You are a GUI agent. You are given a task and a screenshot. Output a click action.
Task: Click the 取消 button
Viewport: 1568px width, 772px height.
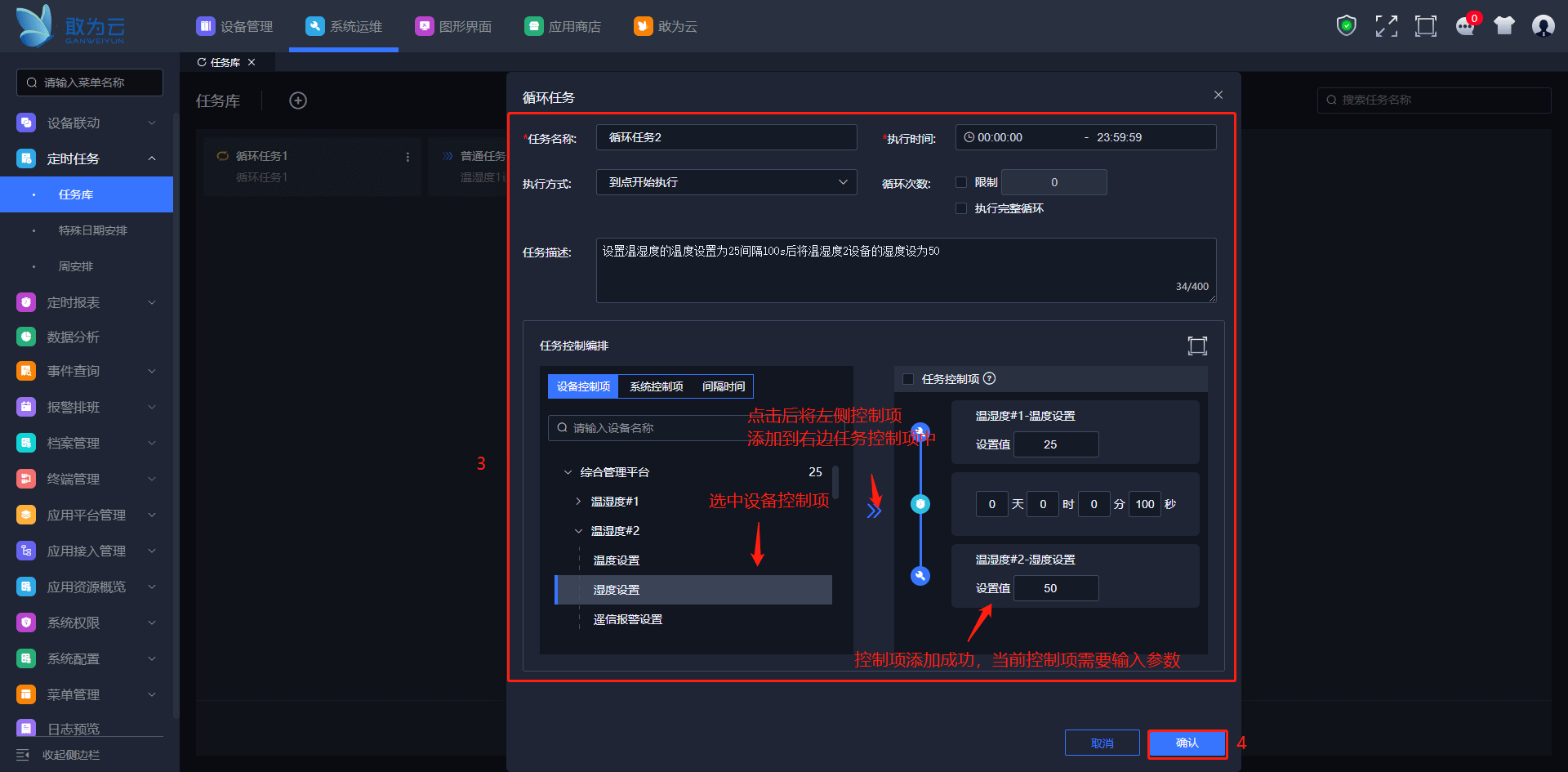(1102, 743)
